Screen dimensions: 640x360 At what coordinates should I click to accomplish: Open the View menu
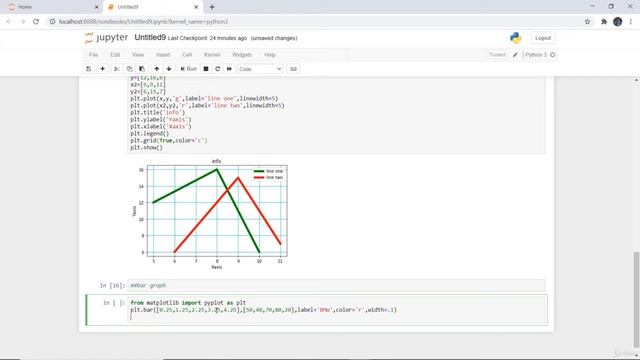point(138,55)
